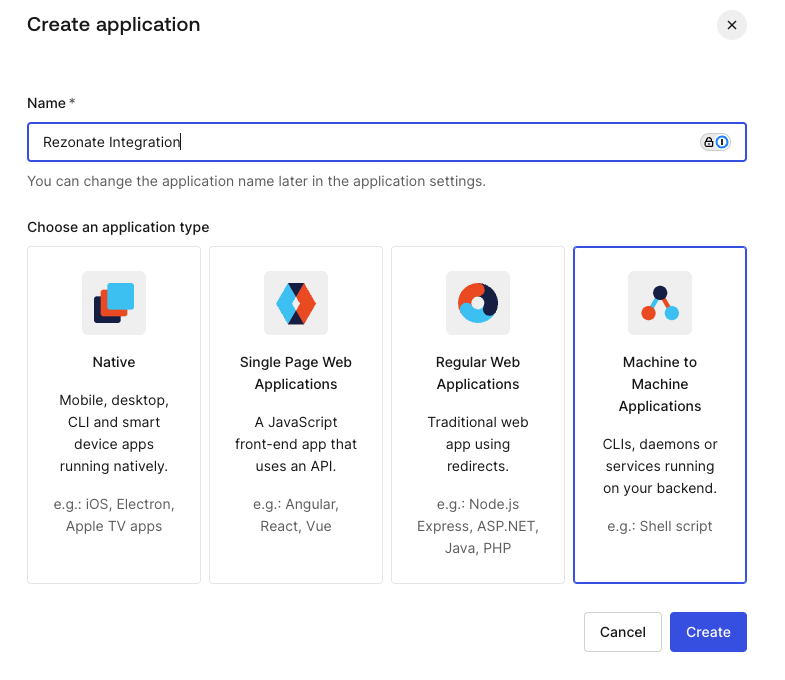Click the Native application type icon
Image resolution: width=785 pixels, height=680 pixels.
(x=114, y=302)
